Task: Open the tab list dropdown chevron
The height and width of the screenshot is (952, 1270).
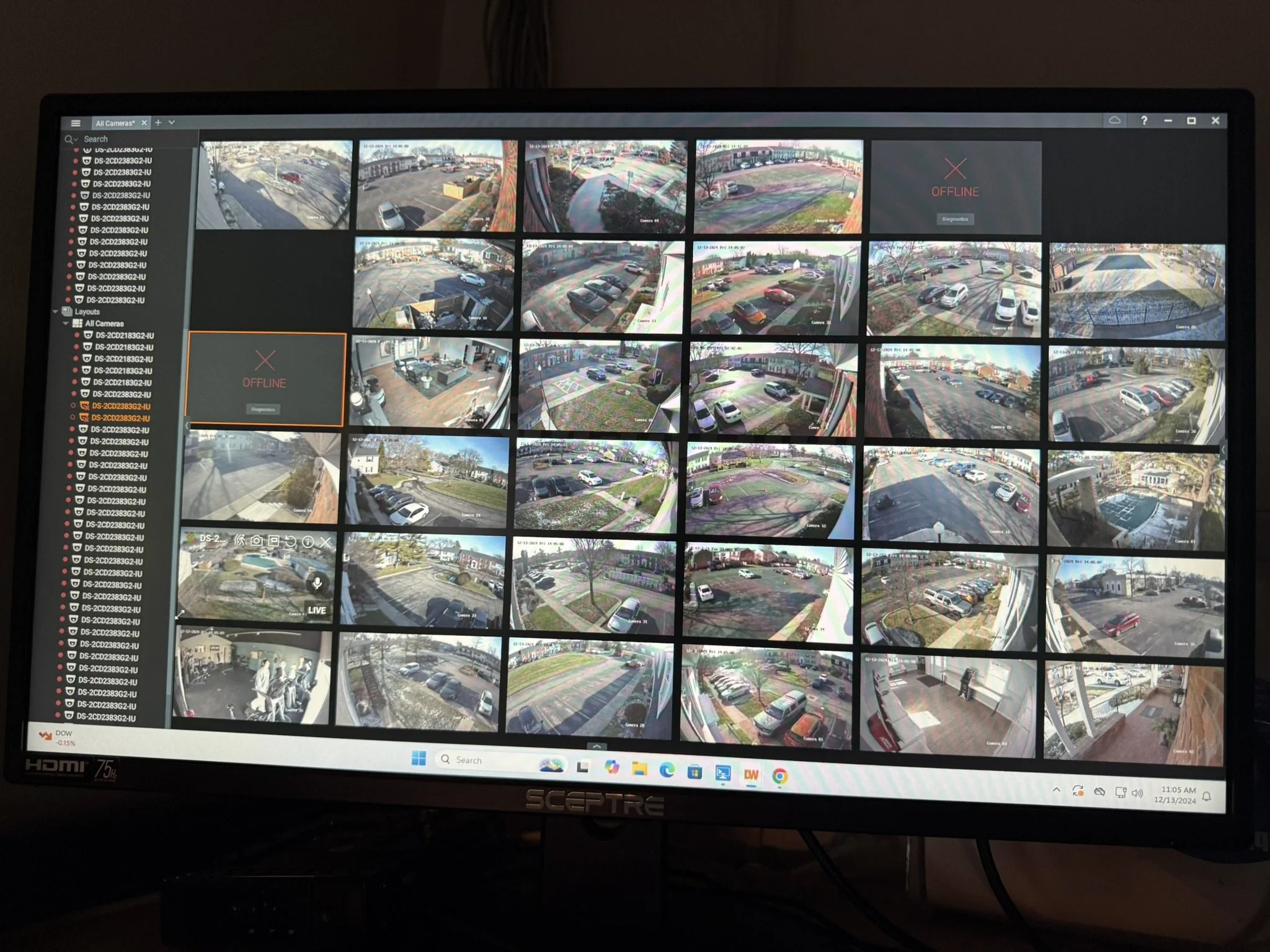Action: [172, 123]
